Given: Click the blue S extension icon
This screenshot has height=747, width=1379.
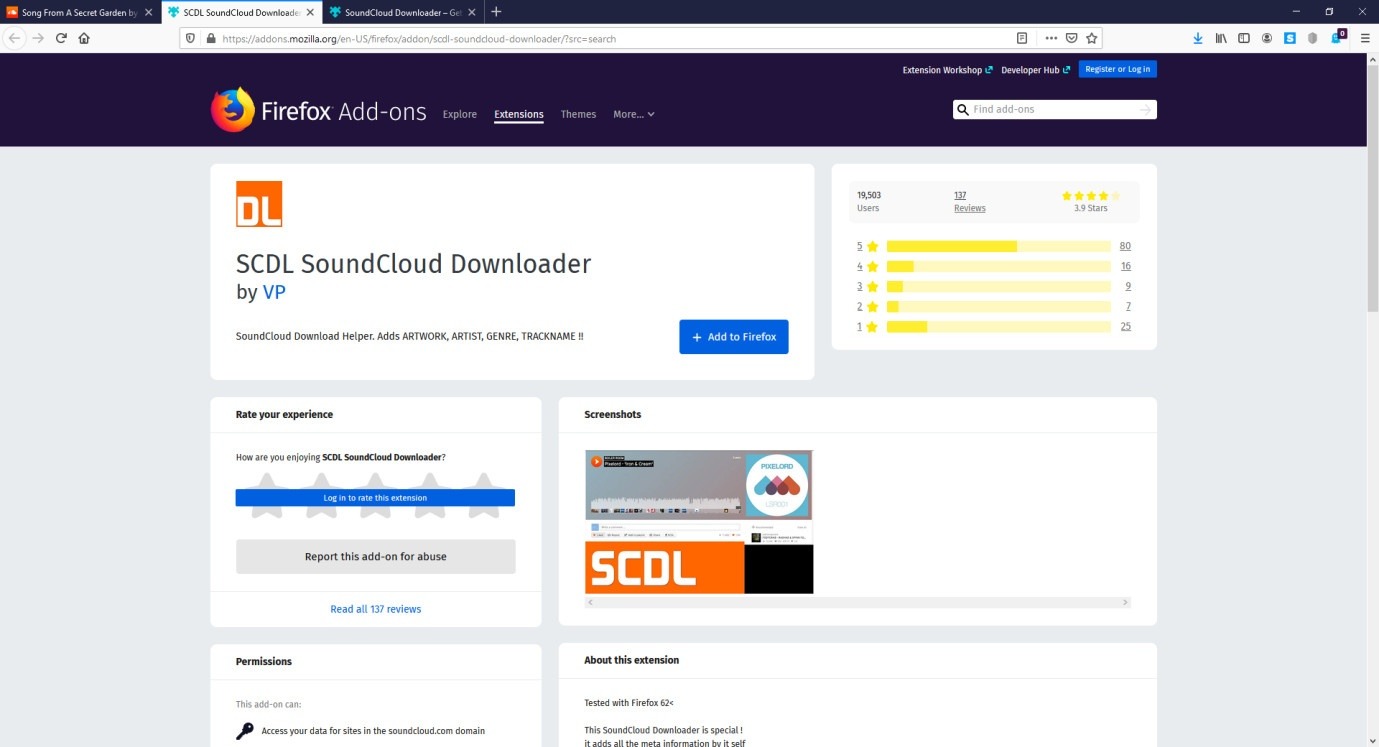Looking at the screenshot, I should (x=1290, y=38).
